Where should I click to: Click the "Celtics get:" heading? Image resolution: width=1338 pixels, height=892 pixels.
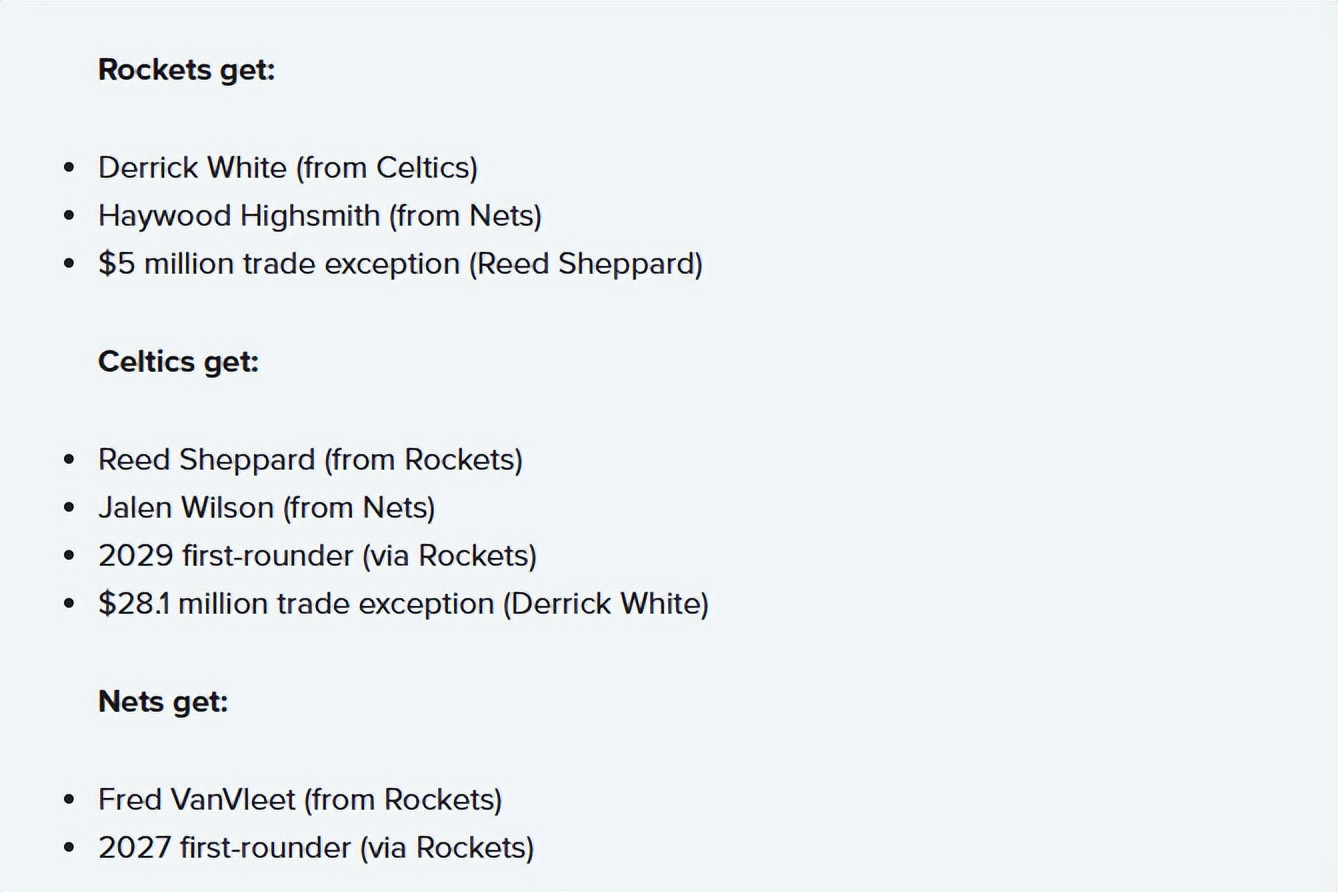[x=178, y=361]
